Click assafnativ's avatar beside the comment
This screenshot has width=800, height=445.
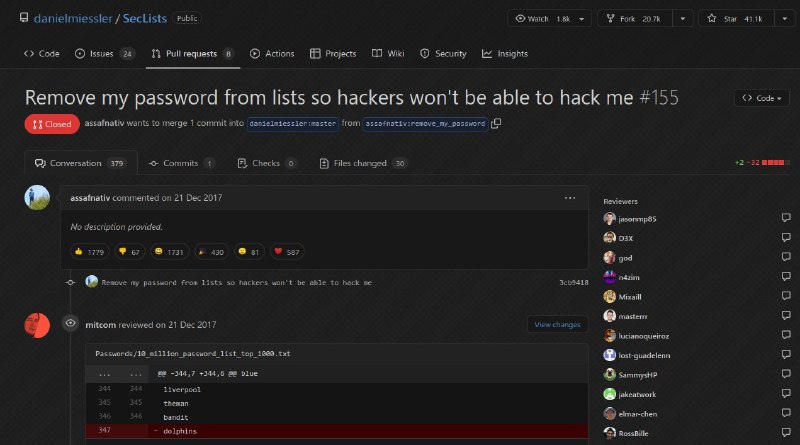[37, 197]
